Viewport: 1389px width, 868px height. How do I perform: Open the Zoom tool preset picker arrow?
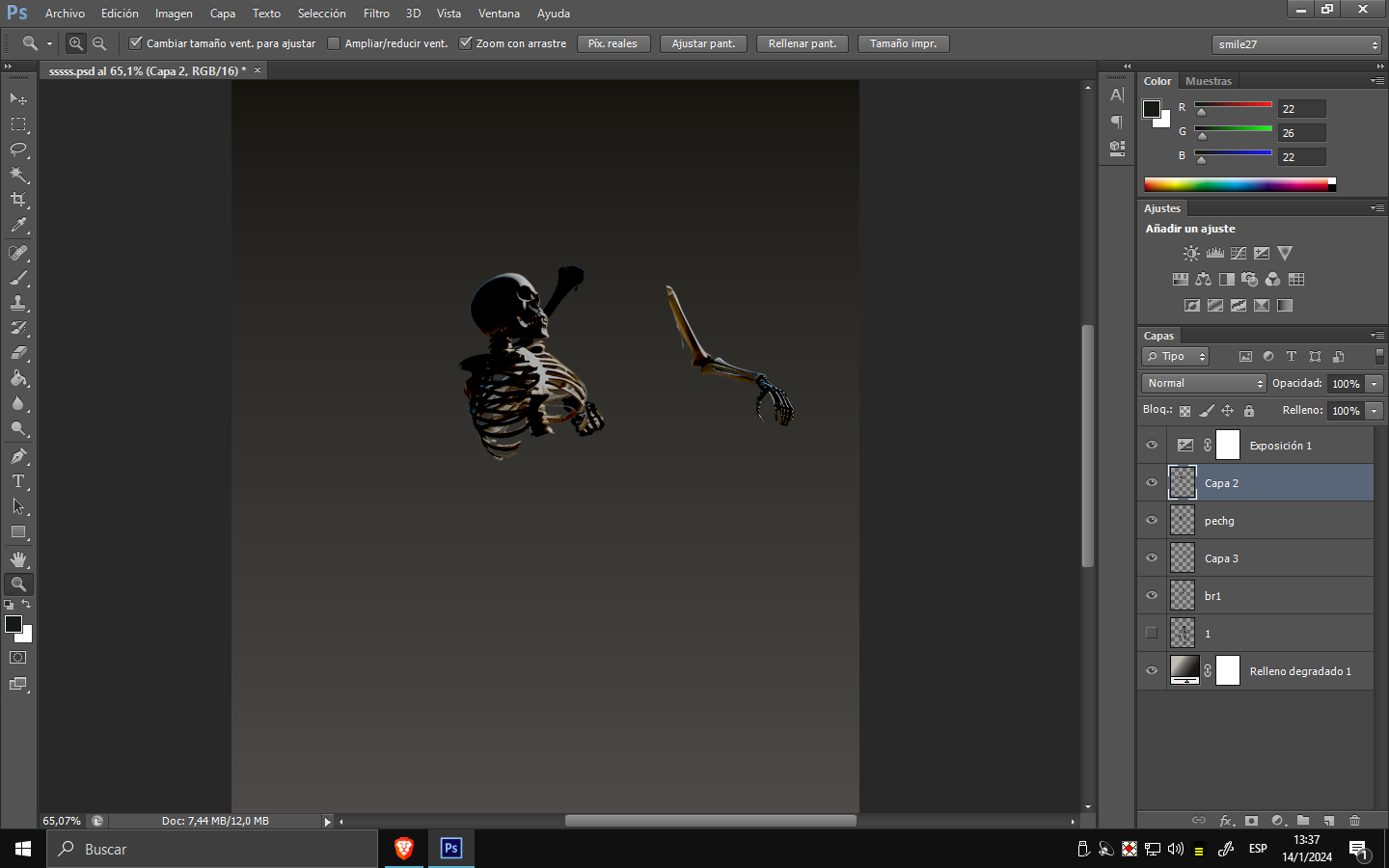tap(49, 43)
